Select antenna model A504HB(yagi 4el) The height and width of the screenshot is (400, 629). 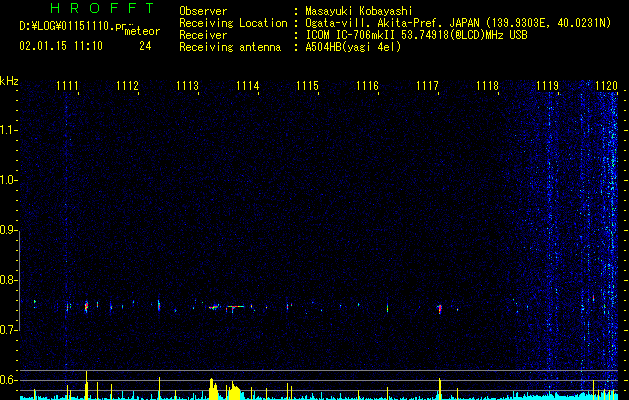click(353, 47)
